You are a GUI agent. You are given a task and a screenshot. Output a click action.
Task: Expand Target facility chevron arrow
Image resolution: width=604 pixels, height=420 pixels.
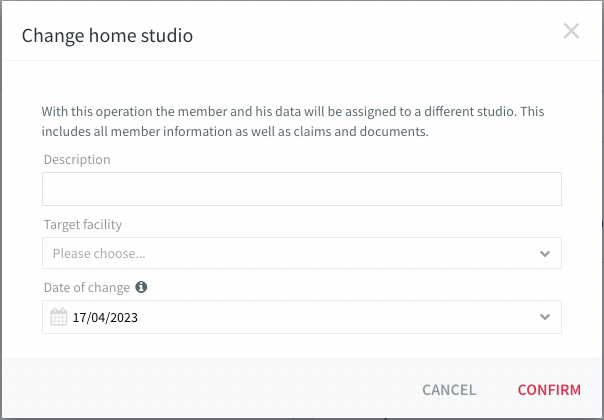[x=545, y=254]
